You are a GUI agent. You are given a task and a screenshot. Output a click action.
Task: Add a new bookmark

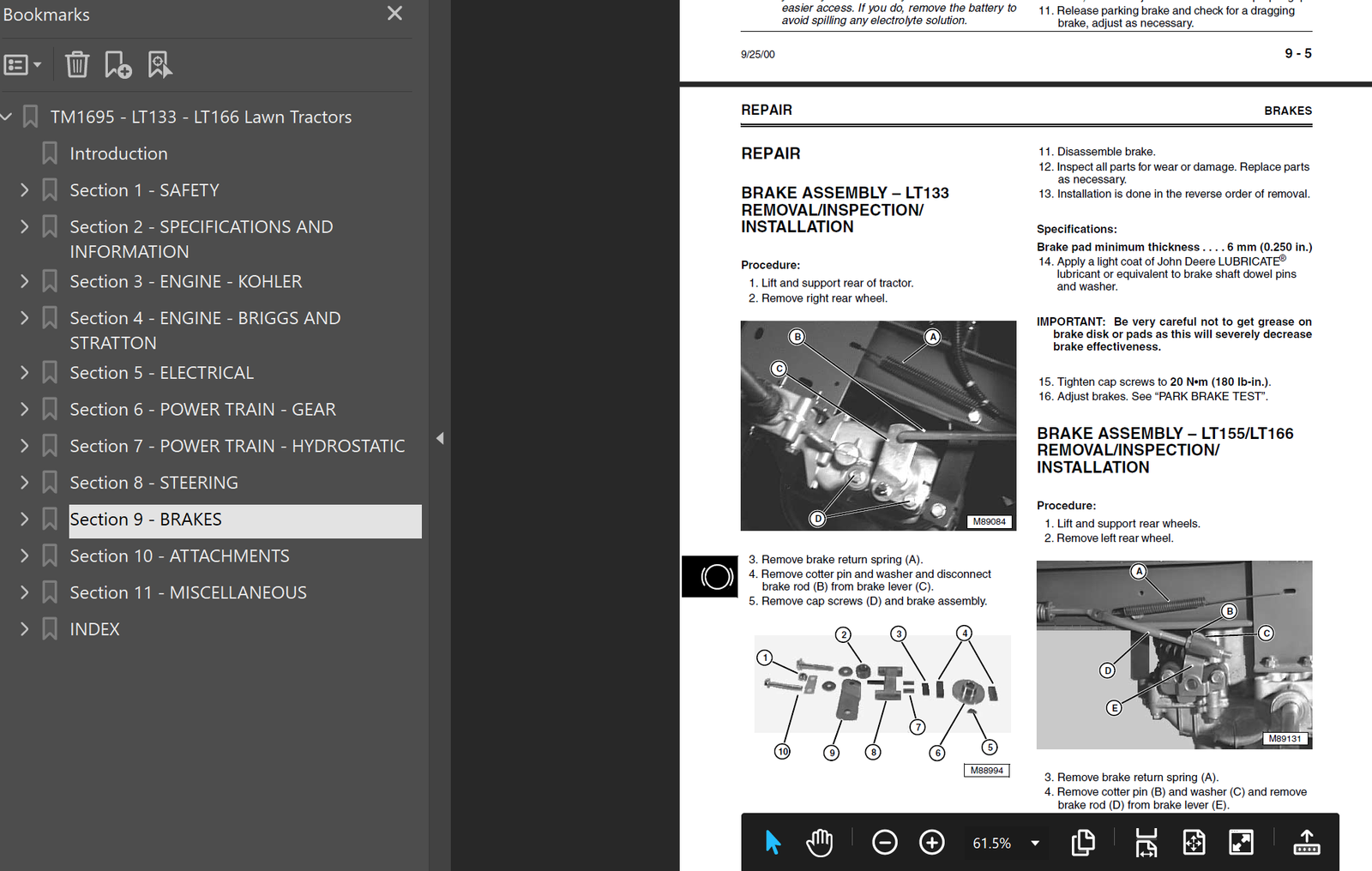coord(117,64)
